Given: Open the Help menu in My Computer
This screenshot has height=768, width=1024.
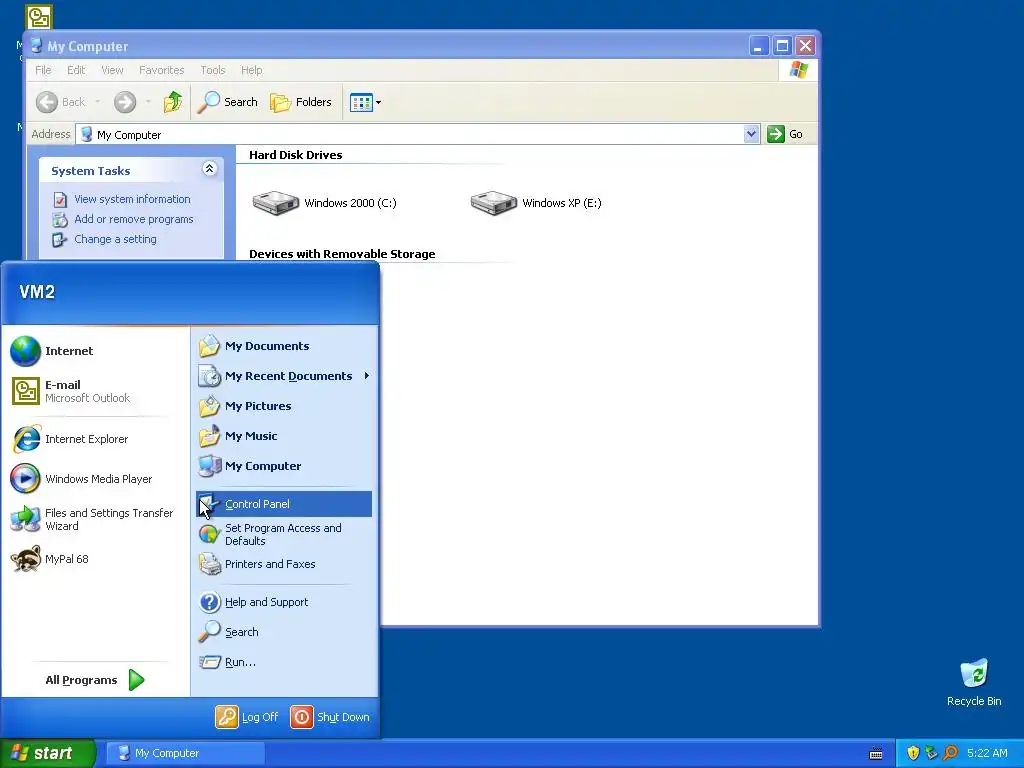Looking at the screenshot, I should (x=251, y=70).
